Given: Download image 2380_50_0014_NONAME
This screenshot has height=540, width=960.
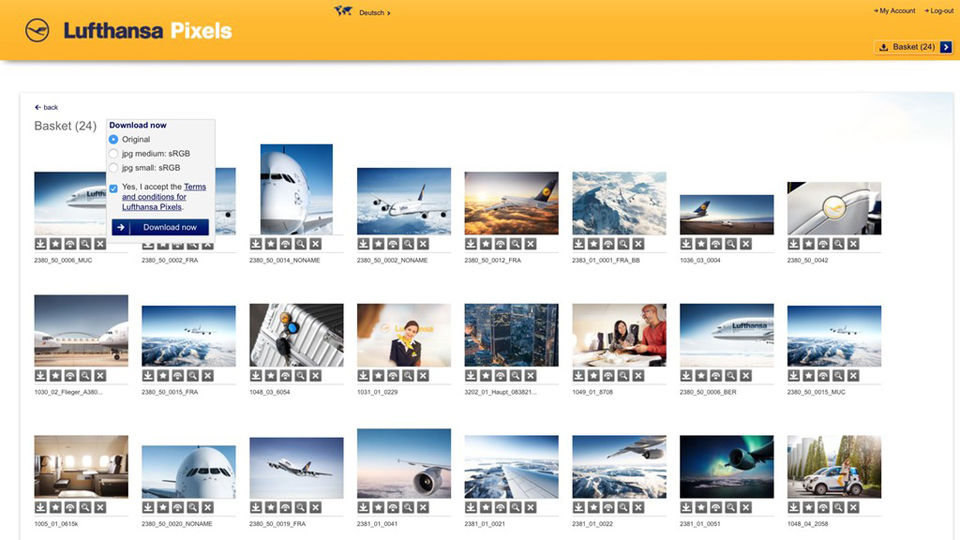Looking at the screenshot, I should pos(256,244).
